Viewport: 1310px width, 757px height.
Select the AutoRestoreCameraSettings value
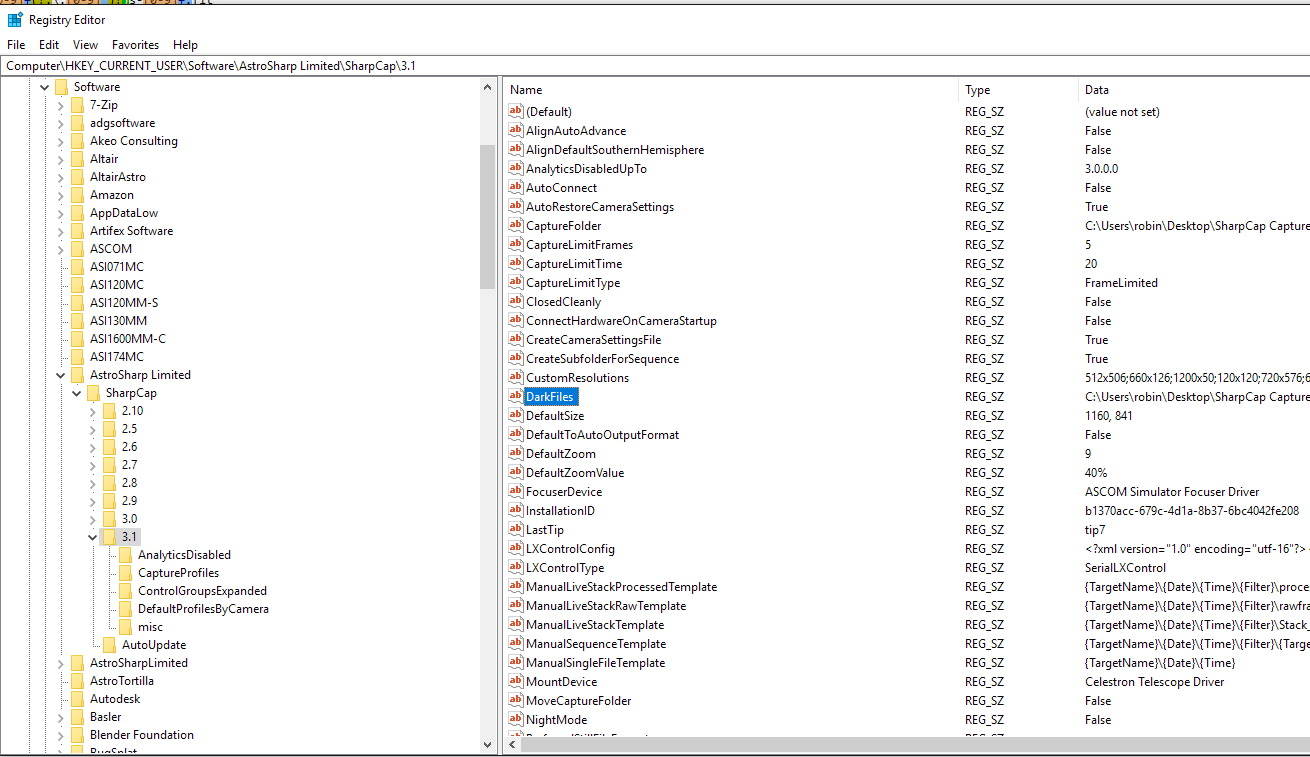coord(600,207)
